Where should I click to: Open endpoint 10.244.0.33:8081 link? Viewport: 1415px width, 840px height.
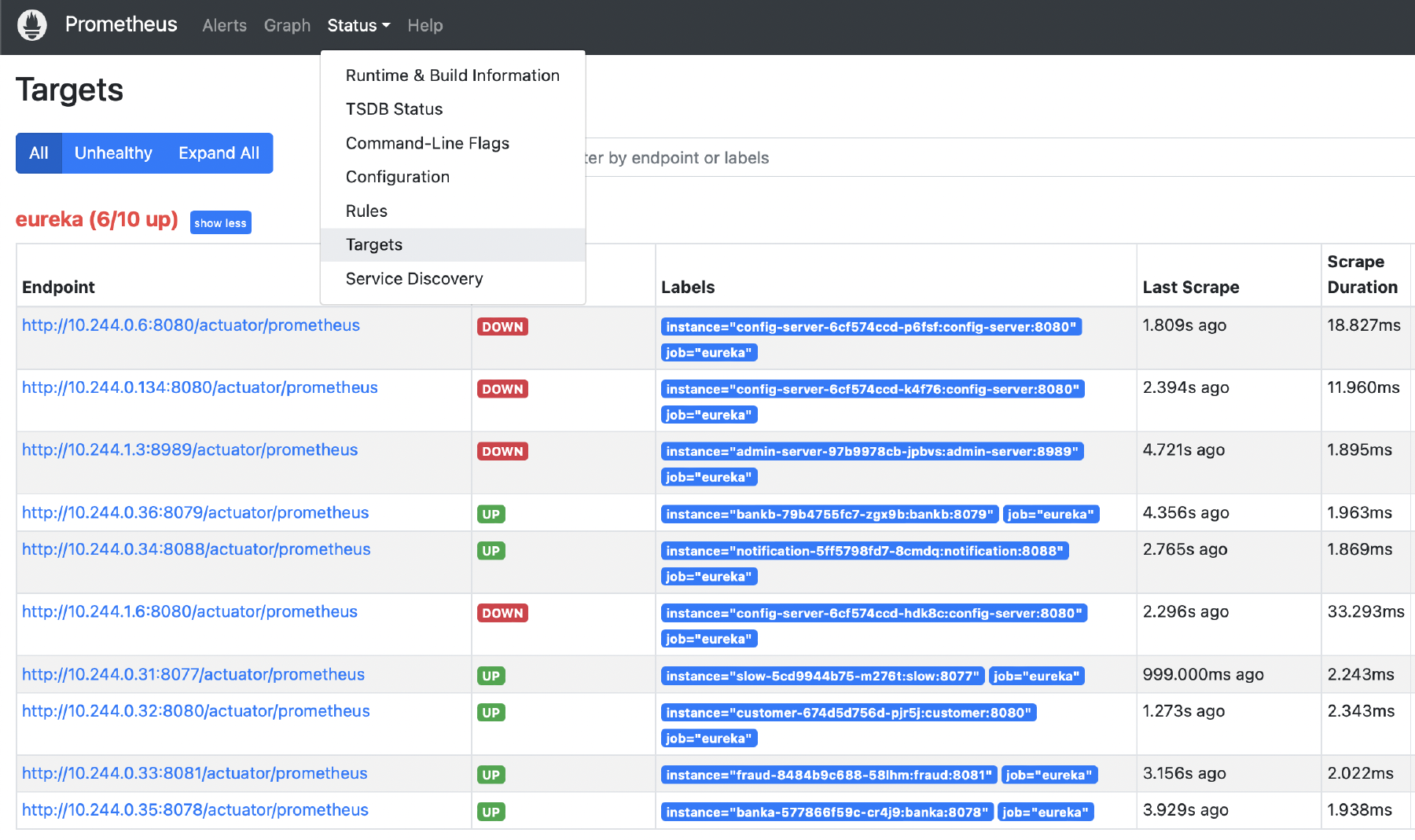[x=194, y=773]
